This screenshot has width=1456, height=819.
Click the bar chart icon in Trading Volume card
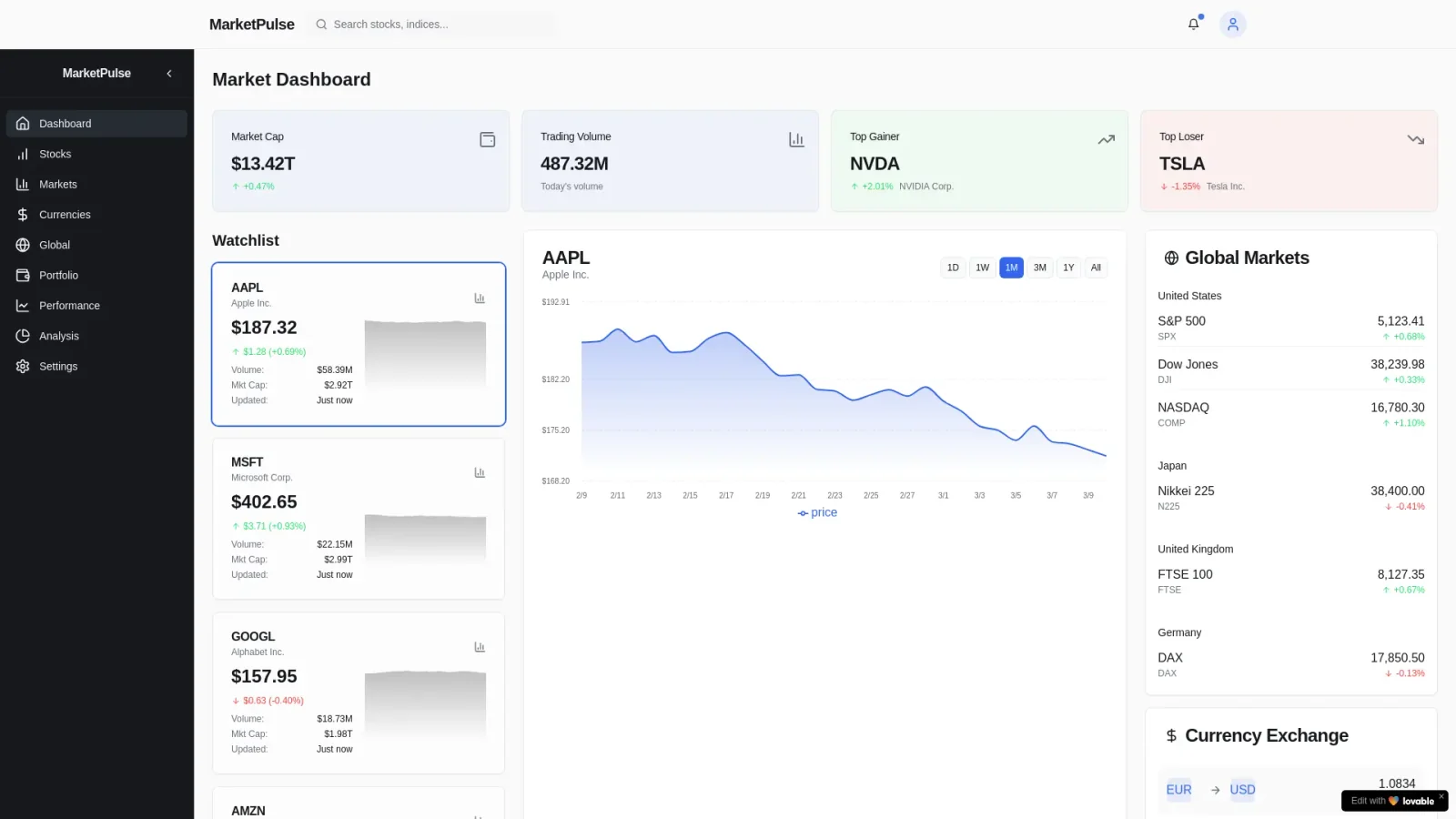click(x=796, y=139)
